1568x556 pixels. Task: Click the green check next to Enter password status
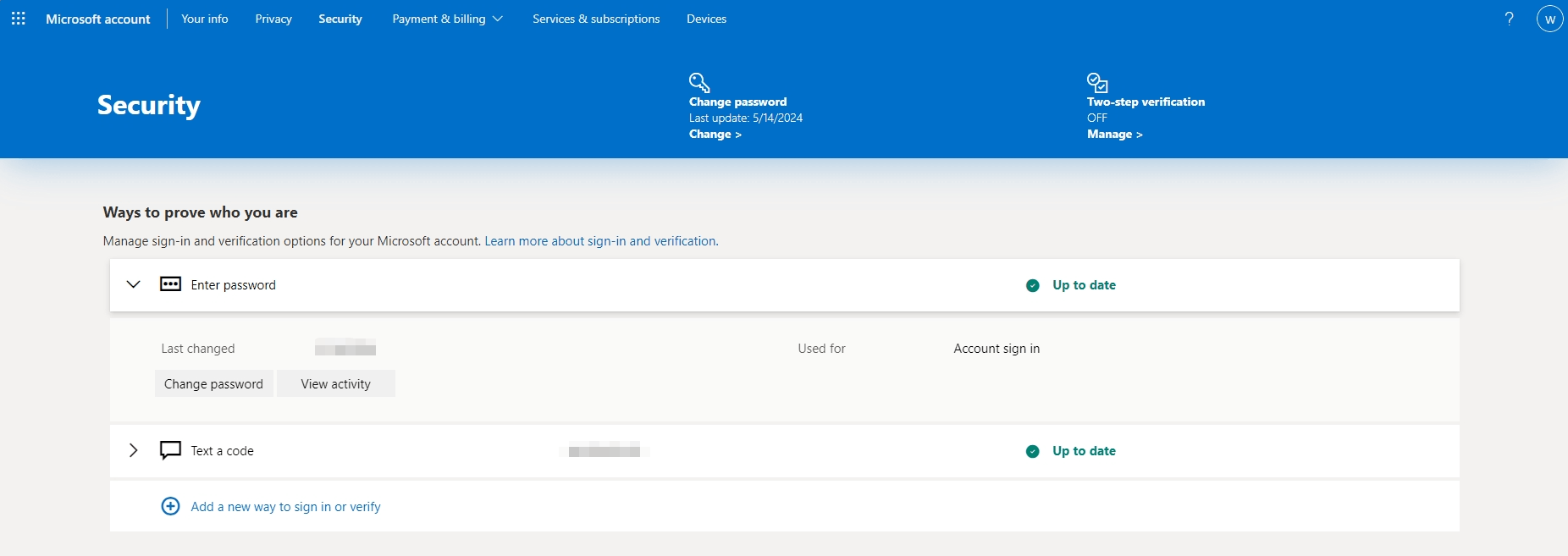[1032, 285]
